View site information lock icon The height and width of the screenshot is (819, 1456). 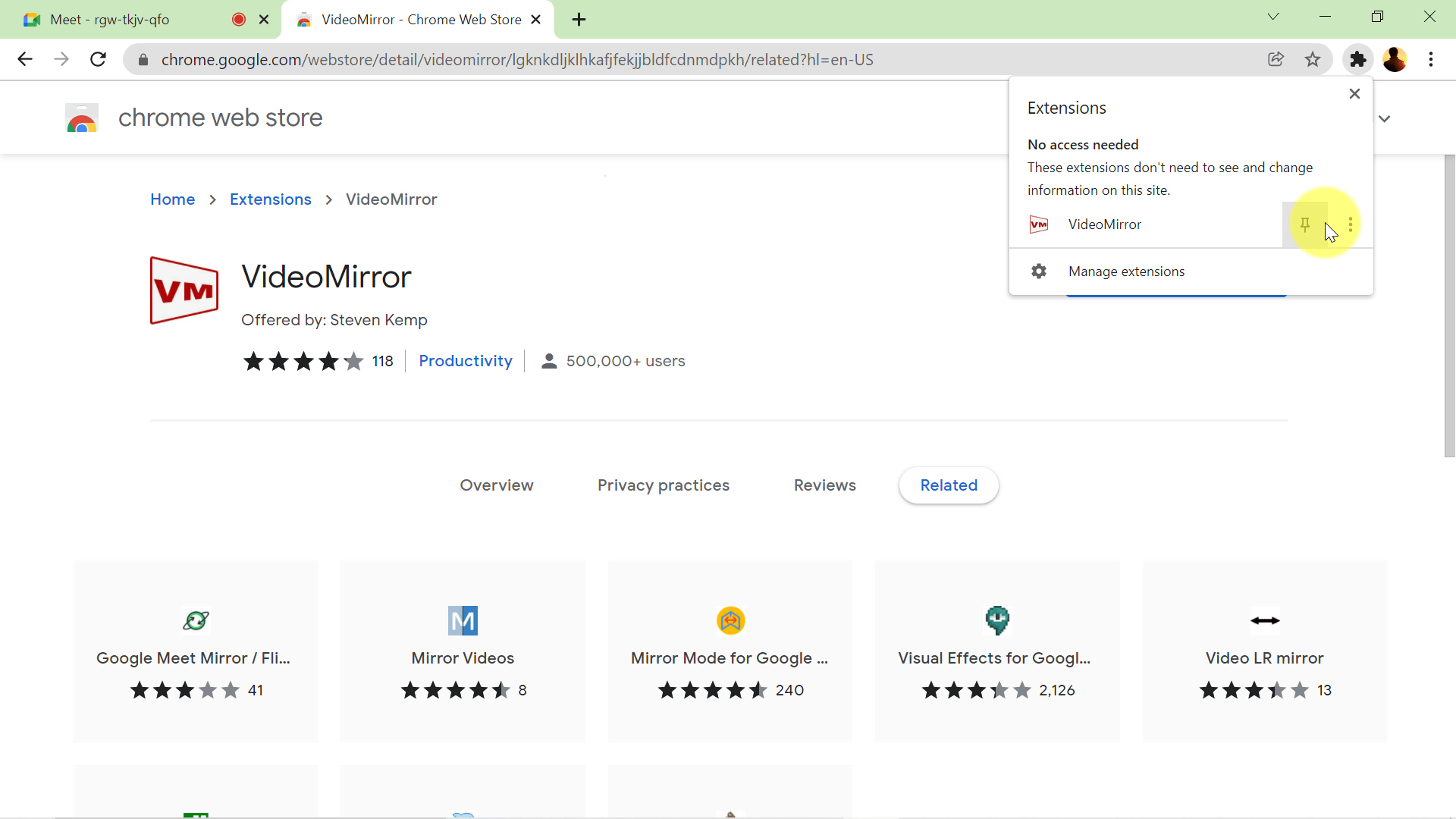pos(143,59)
